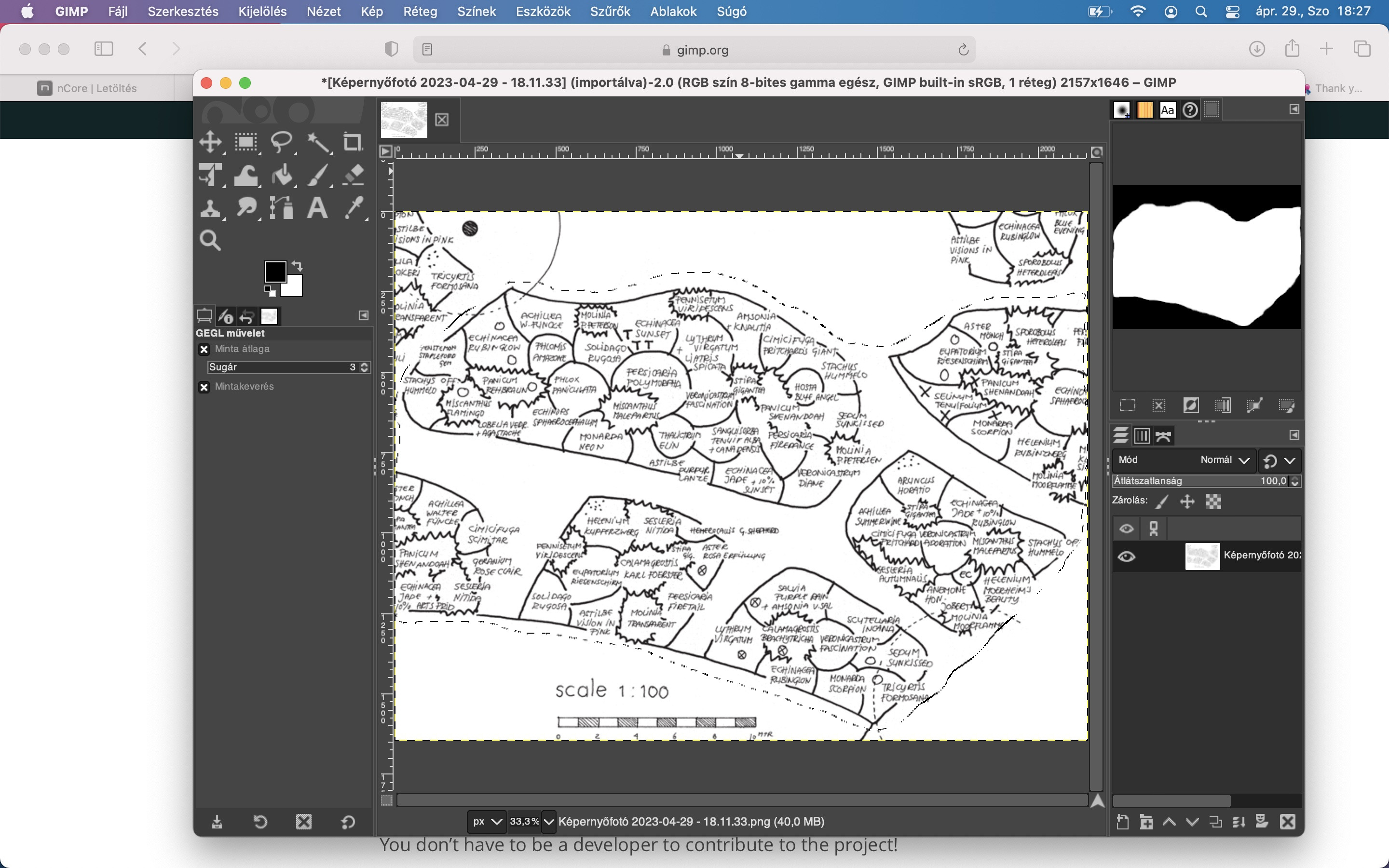Activate the Bucket Fill tool
The height and width of the screenshot is (868, 1389).
tap(282, 176)
